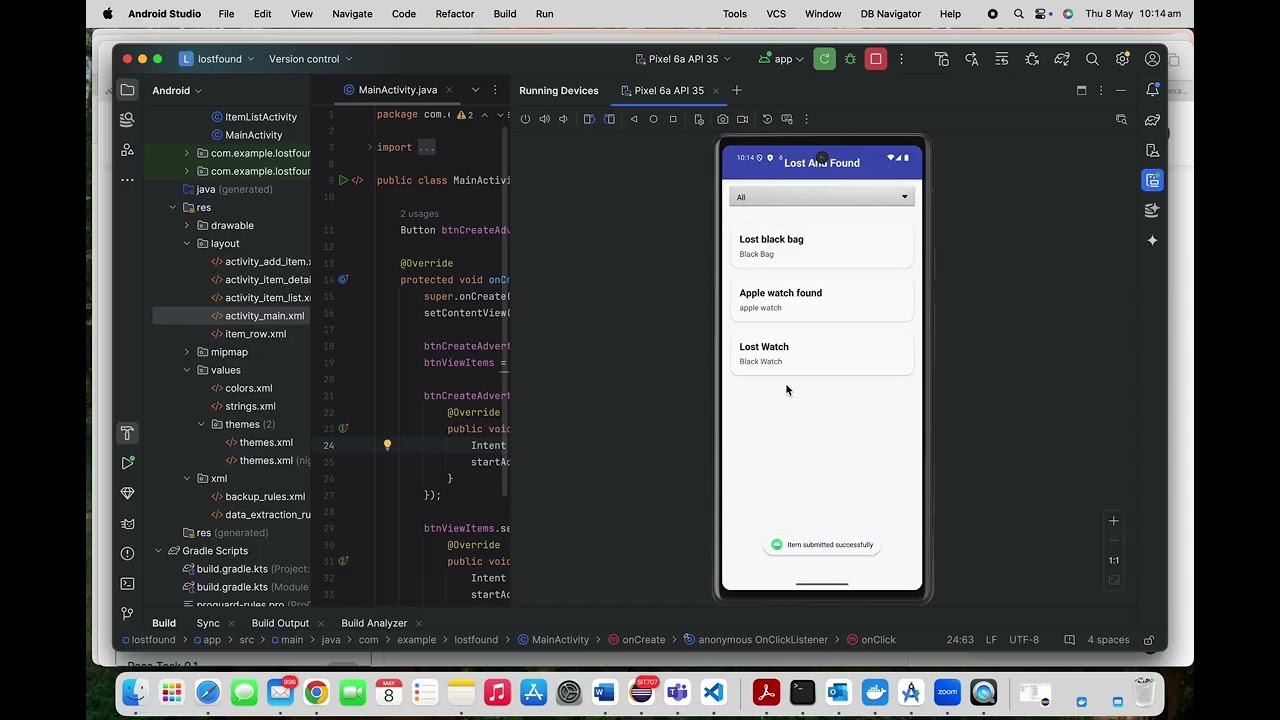The width and height of the screenshot is (1280, 720).
Task: Switch to the Build Output tab
Action: 280,623
